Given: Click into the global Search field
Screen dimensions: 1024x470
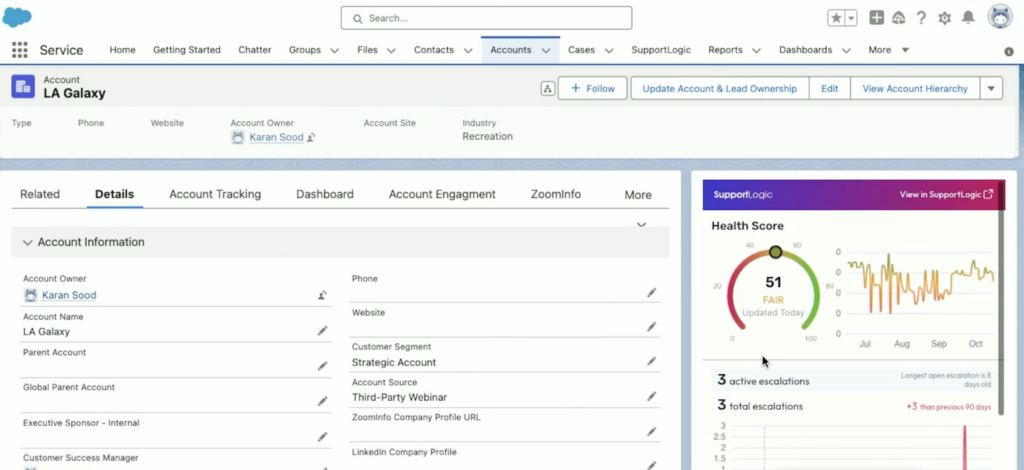Looking at the screenshot, I should click(x=486, y=18).
